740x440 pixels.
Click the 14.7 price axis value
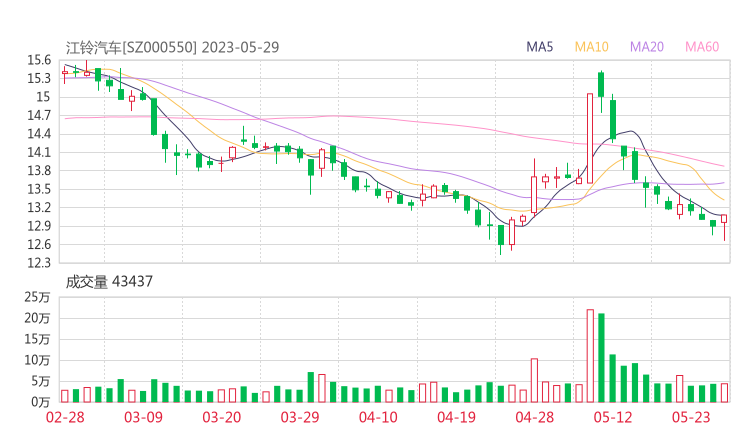[x=39, y=115]
